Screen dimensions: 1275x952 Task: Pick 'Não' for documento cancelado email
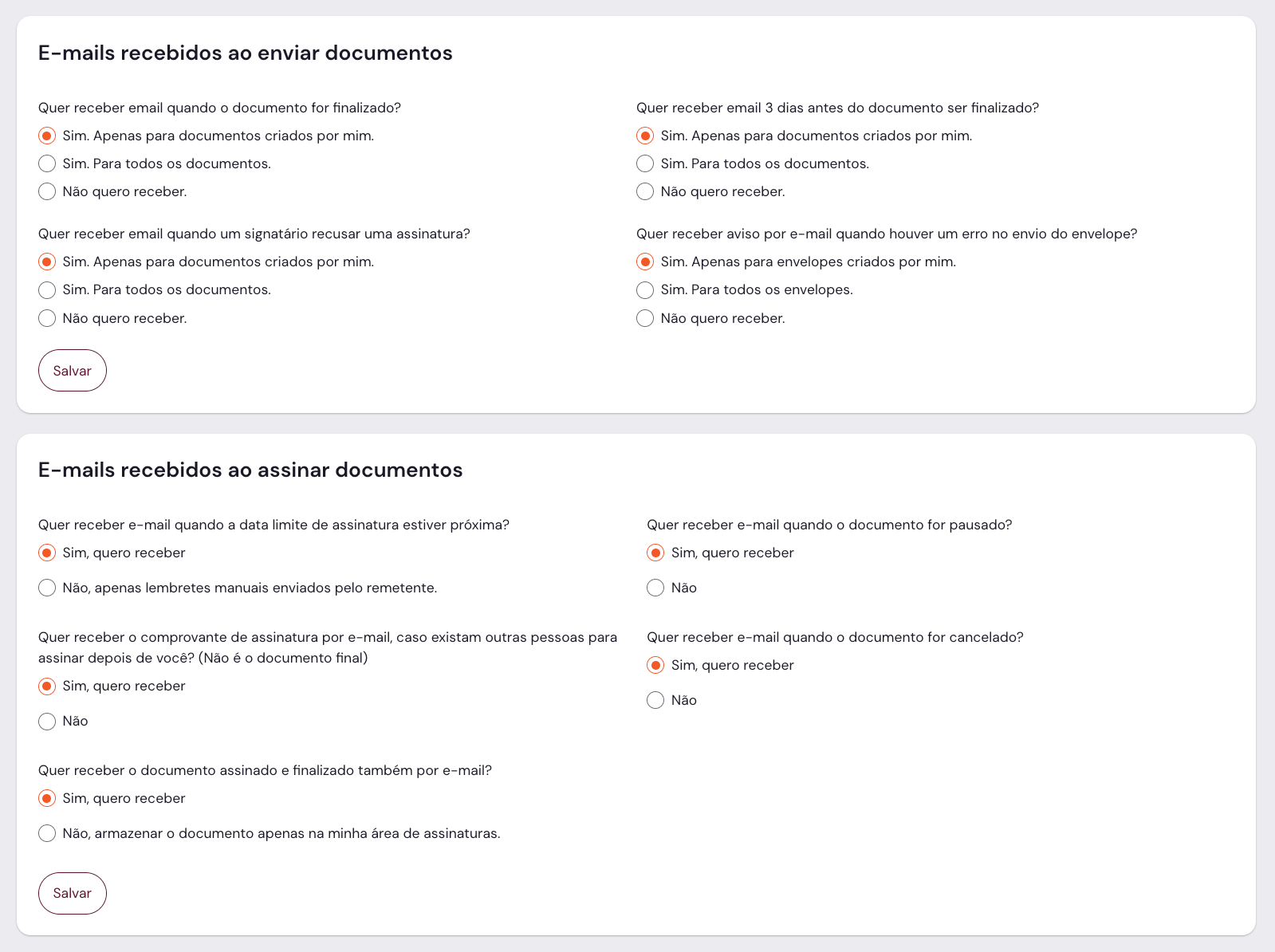[655, 700]
